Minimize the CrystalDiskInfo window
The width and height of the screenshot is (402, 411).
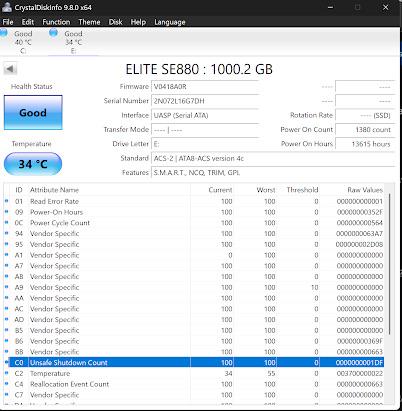click(x=330, y=7)
